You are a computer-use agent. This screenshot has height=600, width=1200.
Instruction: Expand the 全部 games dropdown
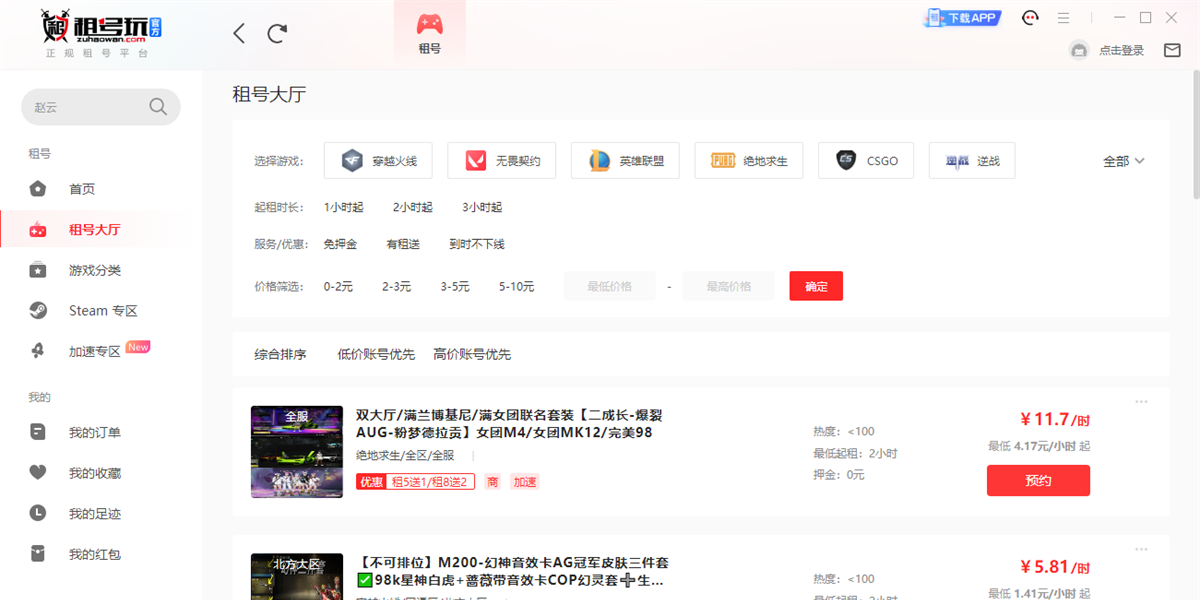(1123, 161)
